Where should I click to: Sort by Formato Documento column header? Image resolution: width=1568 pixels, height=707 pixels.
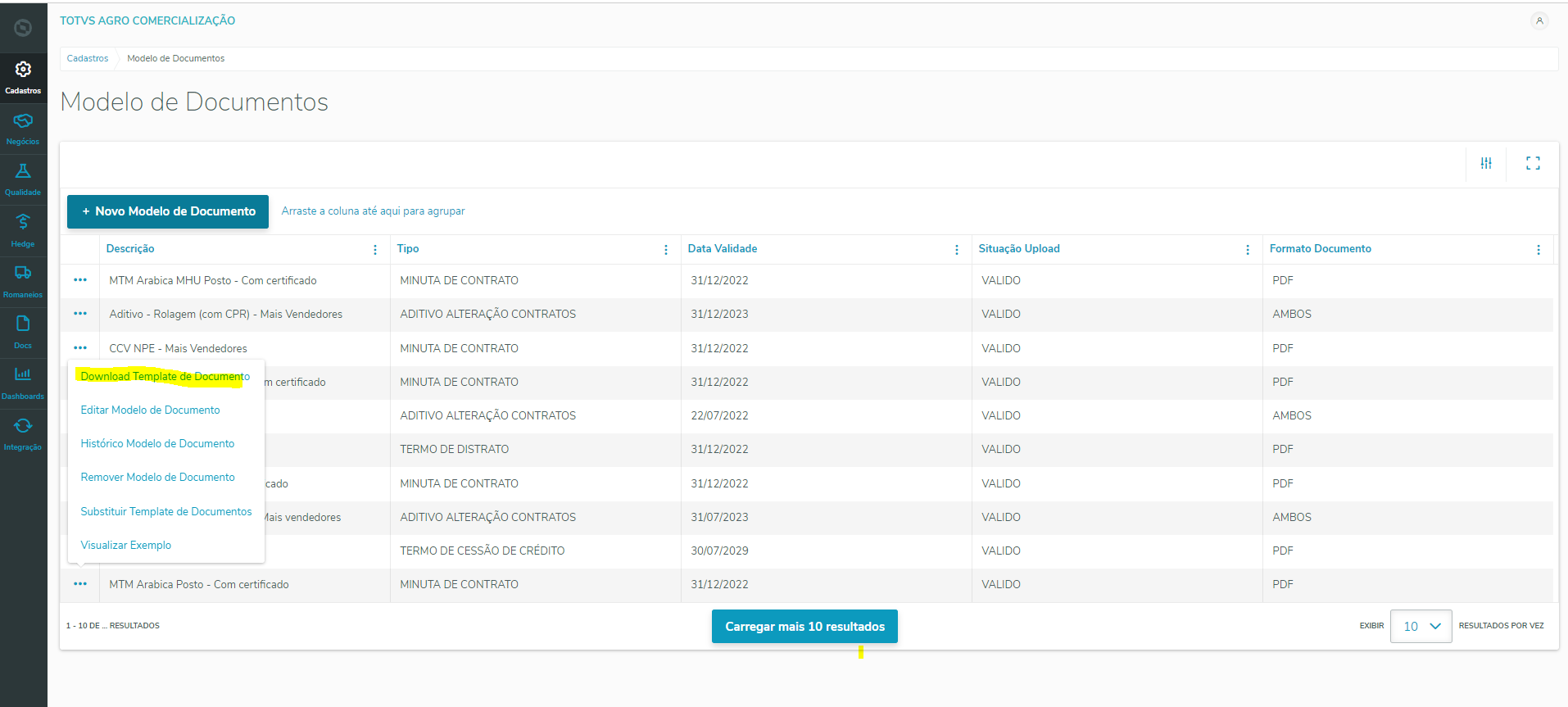[1321, 248]
